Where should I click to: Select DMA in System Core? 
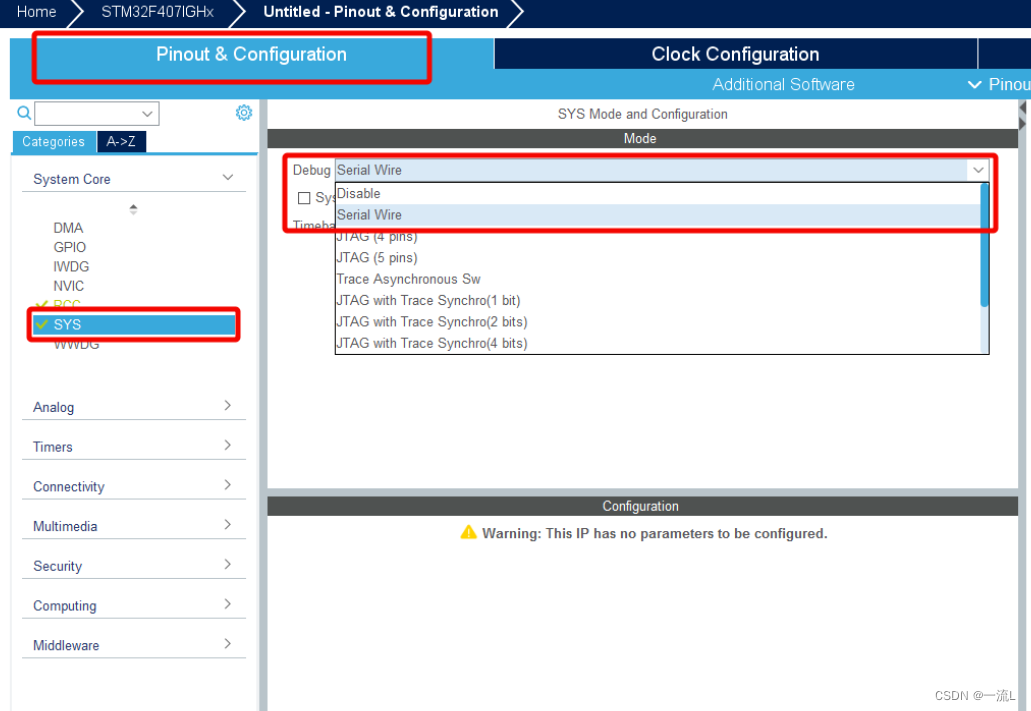(68, 228)
